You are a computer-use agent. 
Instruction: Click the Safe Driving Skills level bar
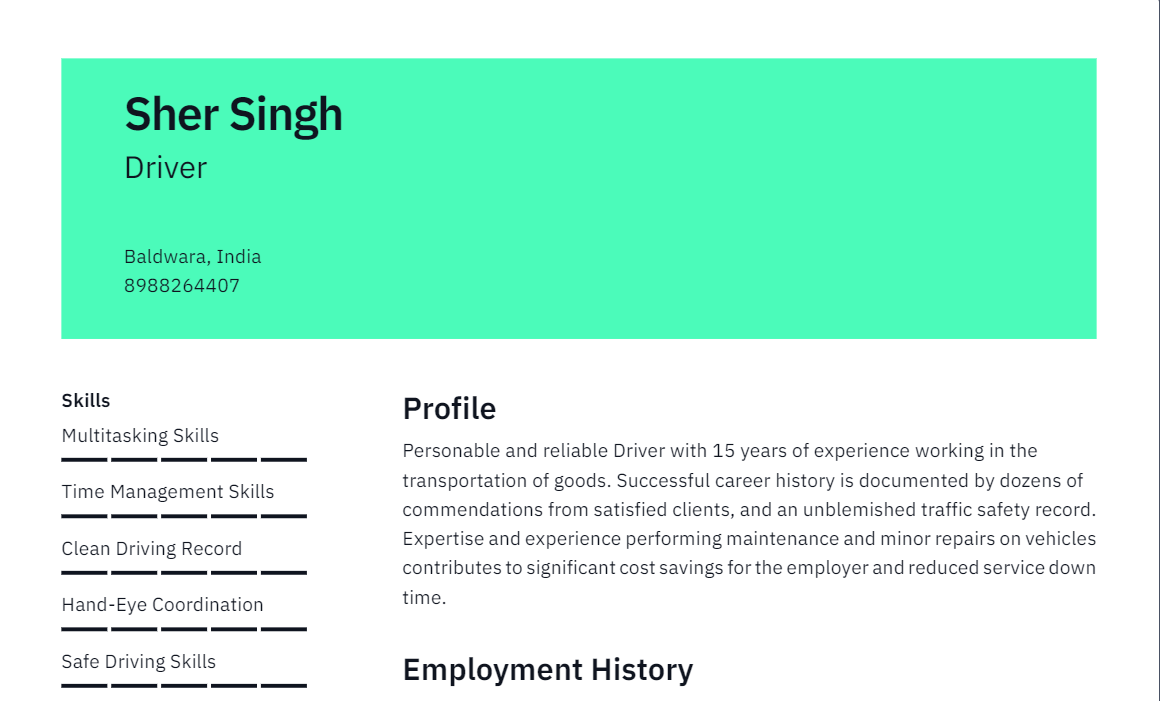pos(184,685)
